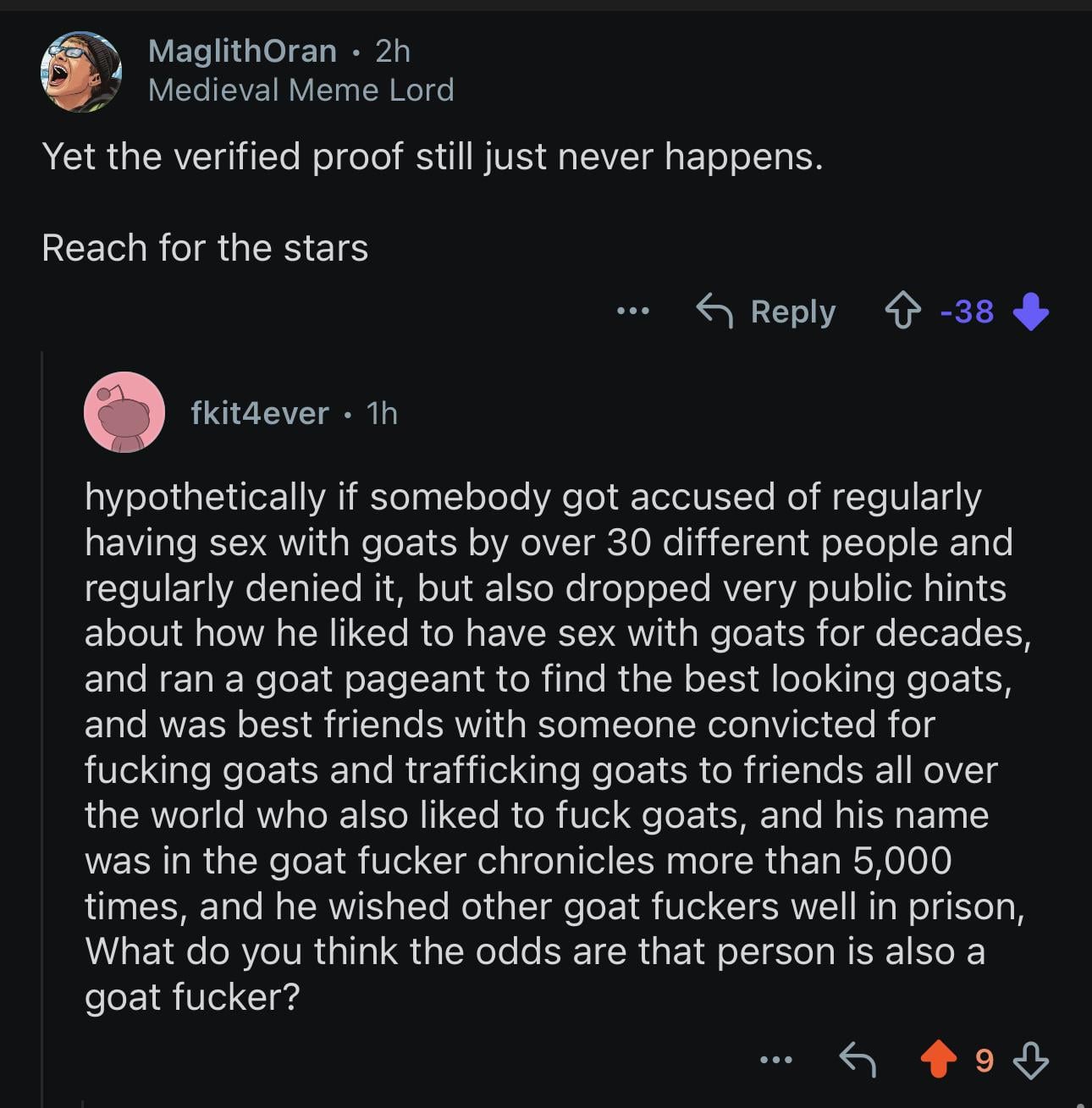
Task: Open the MaglithOran username link
Action: click(242, 52)
